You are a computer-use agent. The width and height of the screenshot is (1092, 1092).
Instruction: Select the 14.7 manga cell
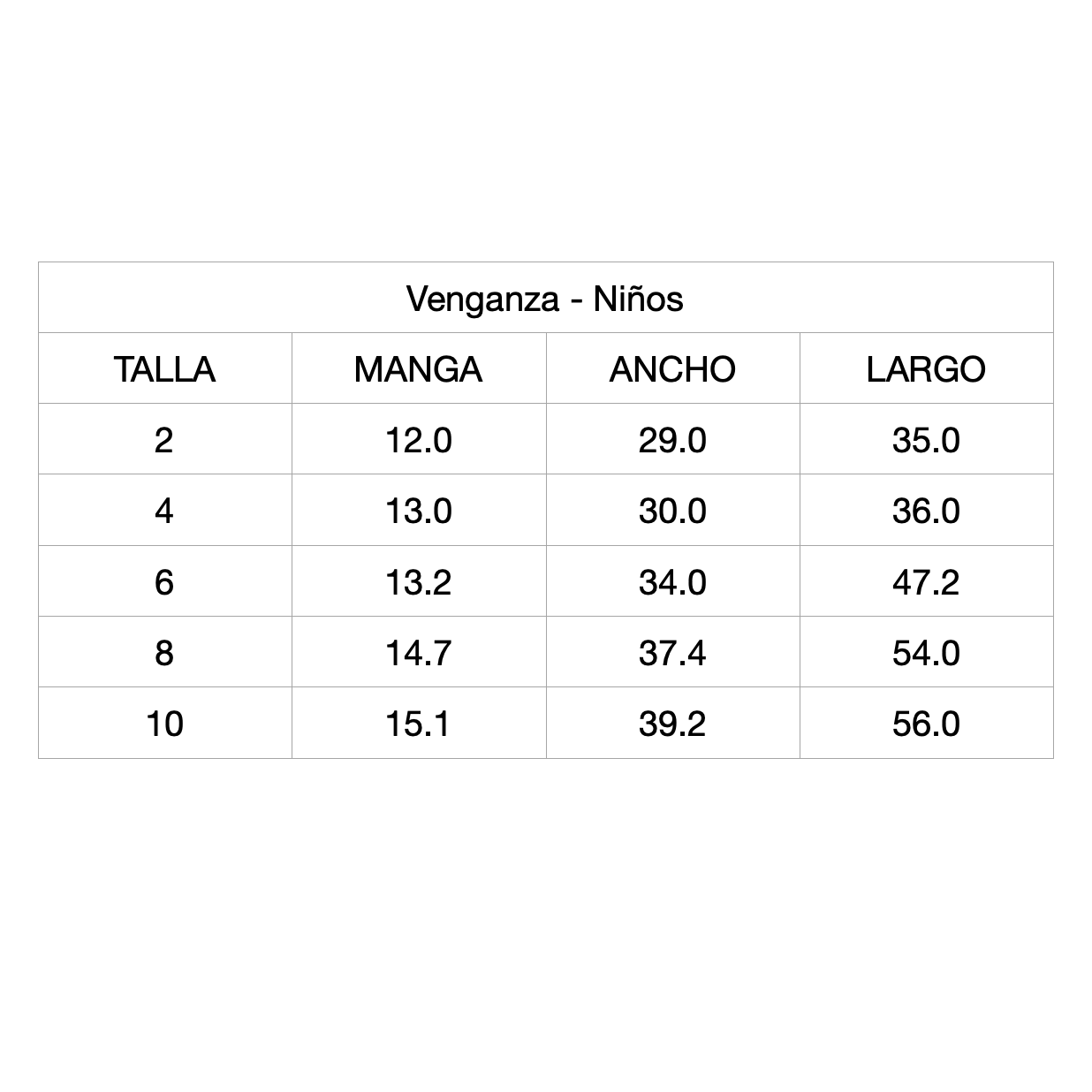[418, 653]
